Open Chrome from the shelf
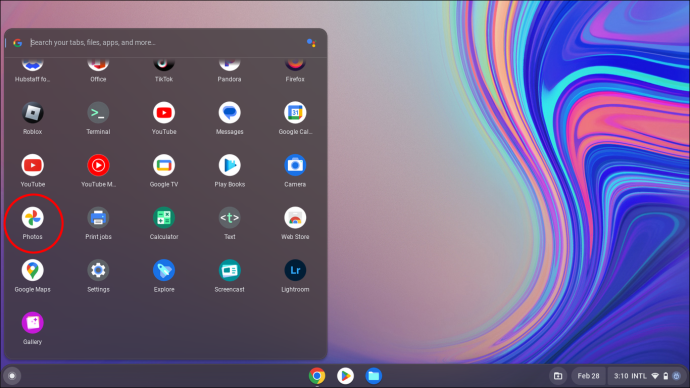The image size is (690, 388). [x=317, y=376]
